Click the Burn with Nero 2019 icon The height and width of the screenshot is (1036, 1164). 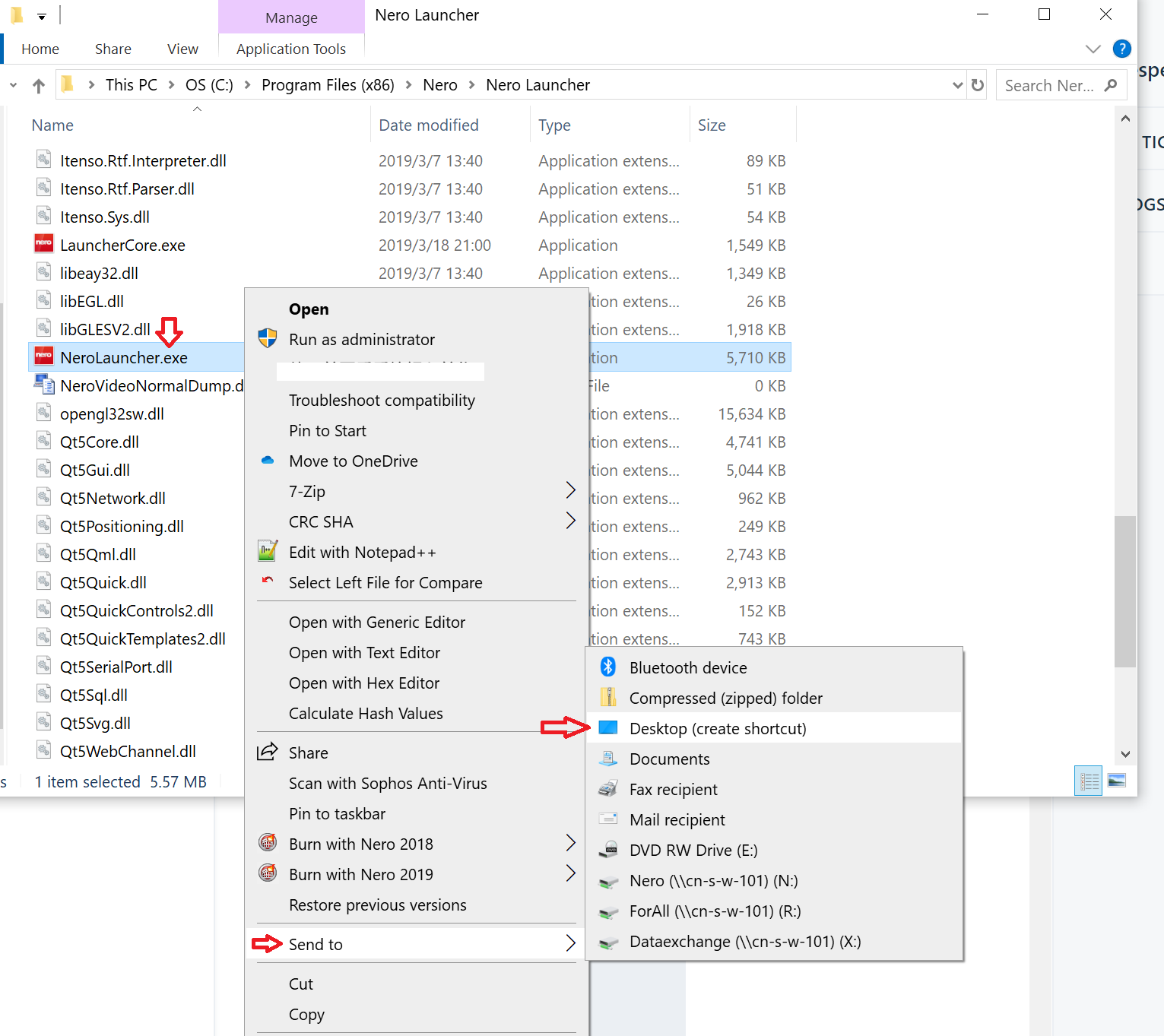pyautogui.click(x=268, y=873)
